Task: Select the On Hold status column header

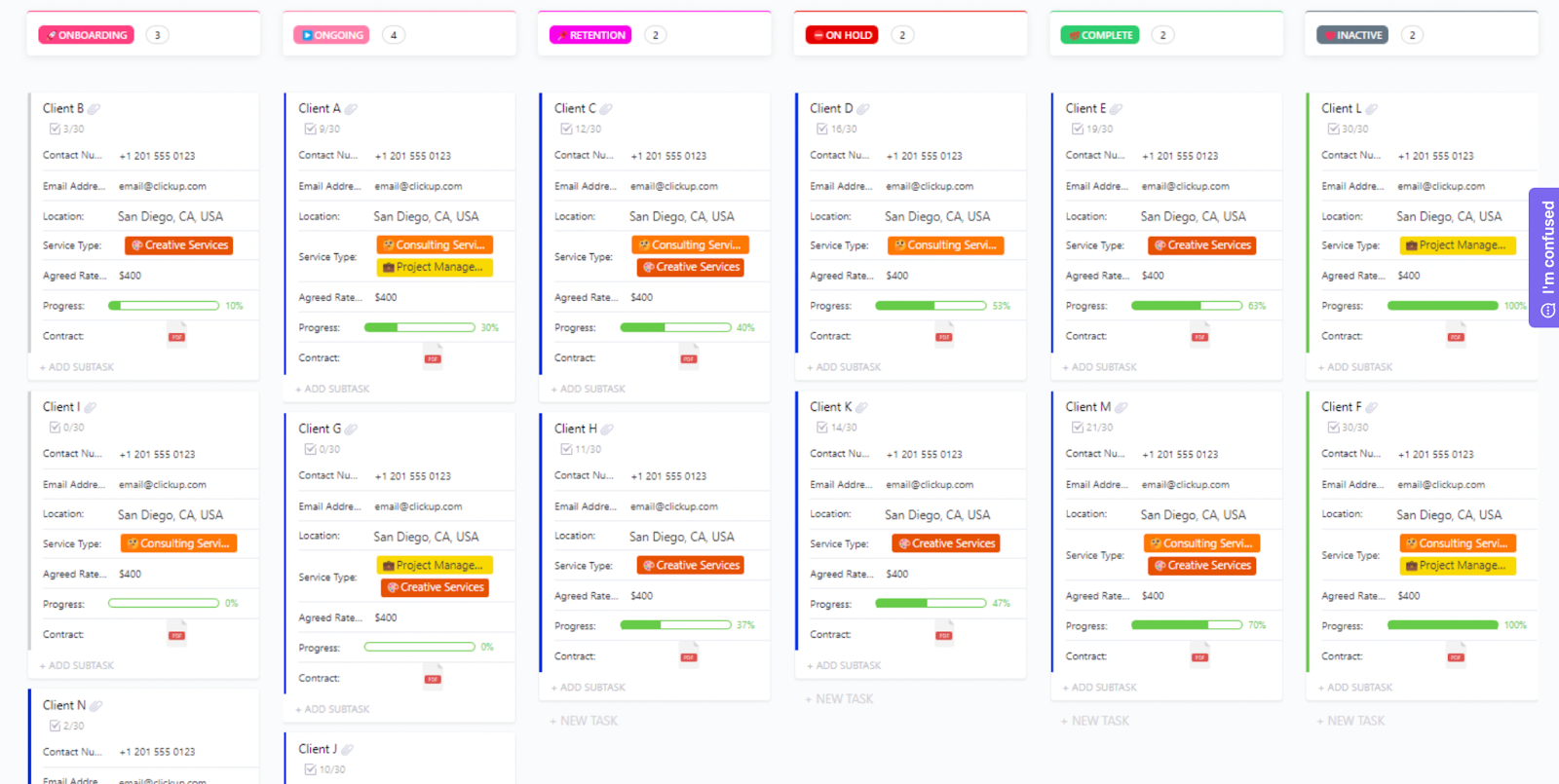Action: click(842, 35)
